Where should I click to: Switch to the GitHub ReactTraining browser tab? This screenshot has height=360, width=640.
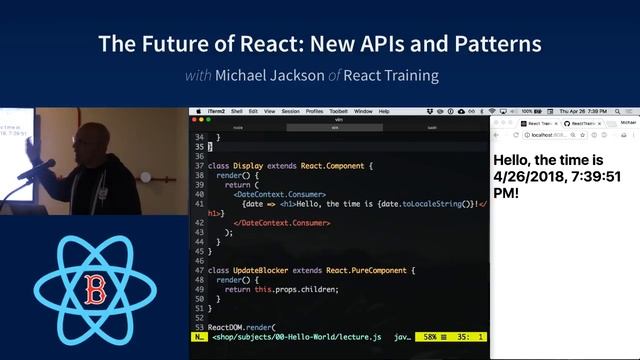coord(583,123)
